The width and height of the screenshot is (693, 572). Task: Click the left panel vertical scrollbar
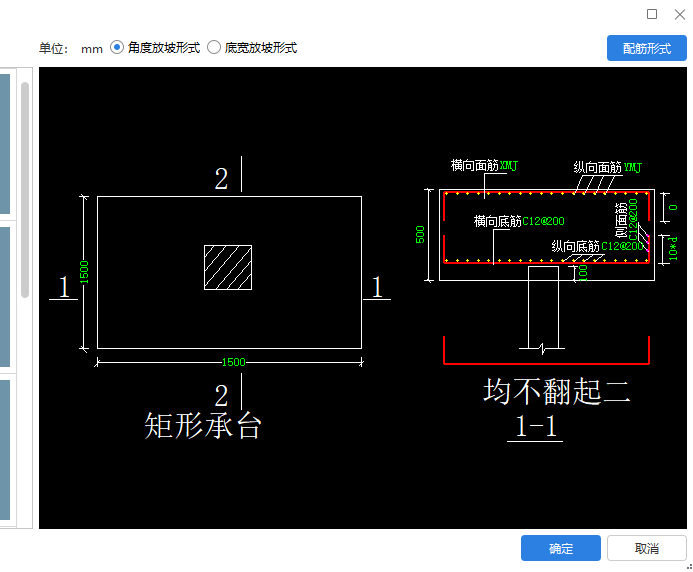point(25,190)
